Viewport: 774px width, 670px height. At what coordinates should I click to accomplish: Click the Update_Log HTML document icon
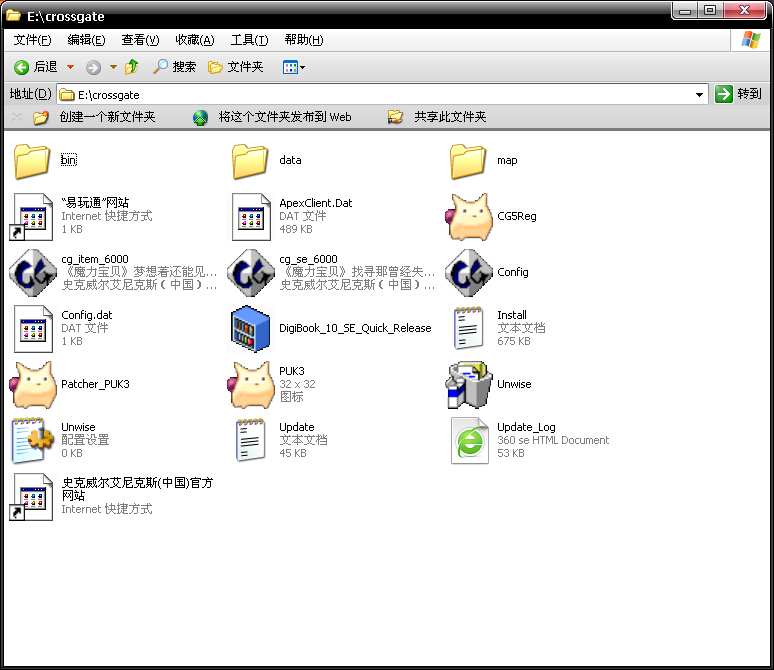tap(468, 441)
